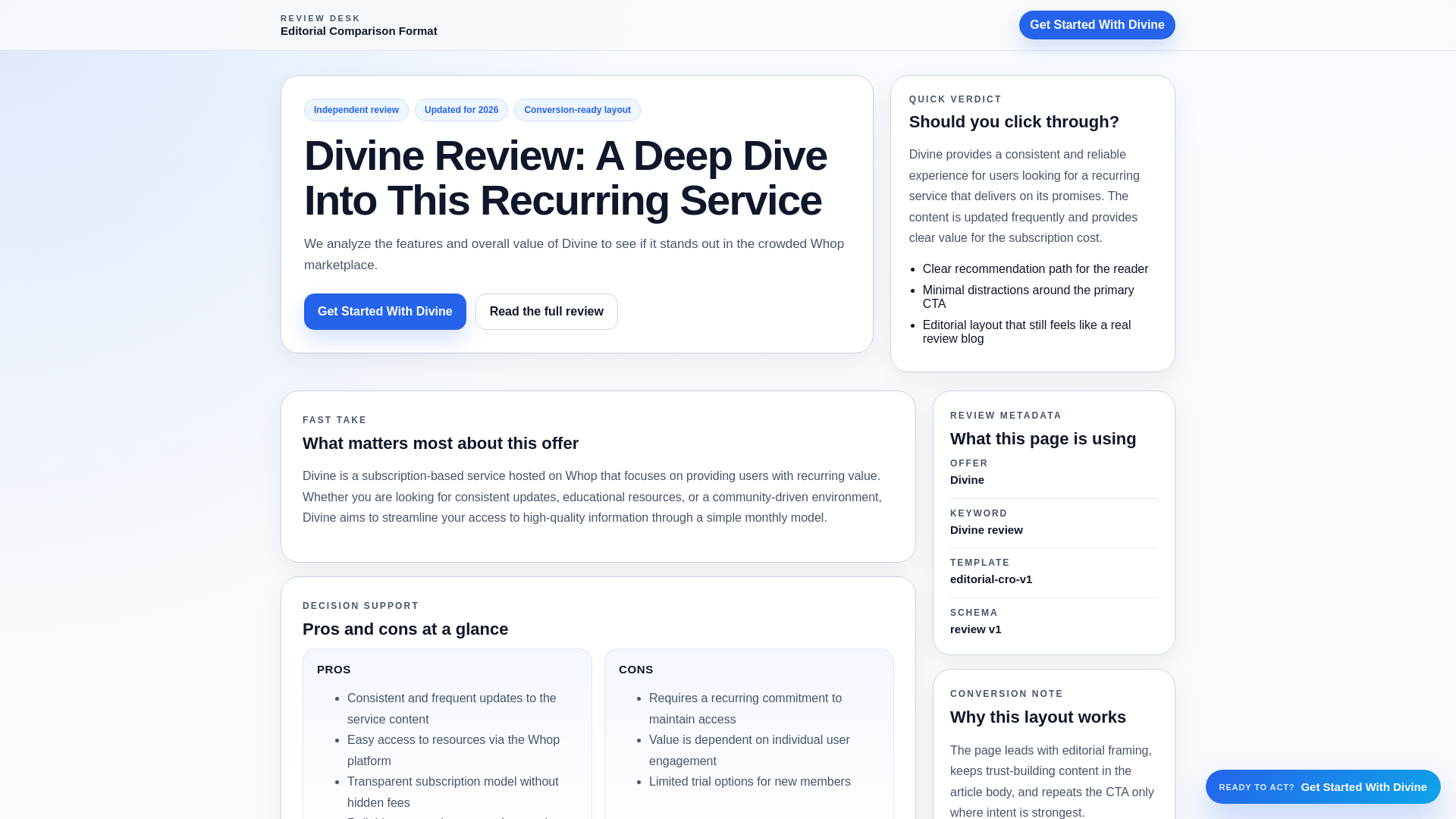Click the What matters most about this offer heading

441,444
